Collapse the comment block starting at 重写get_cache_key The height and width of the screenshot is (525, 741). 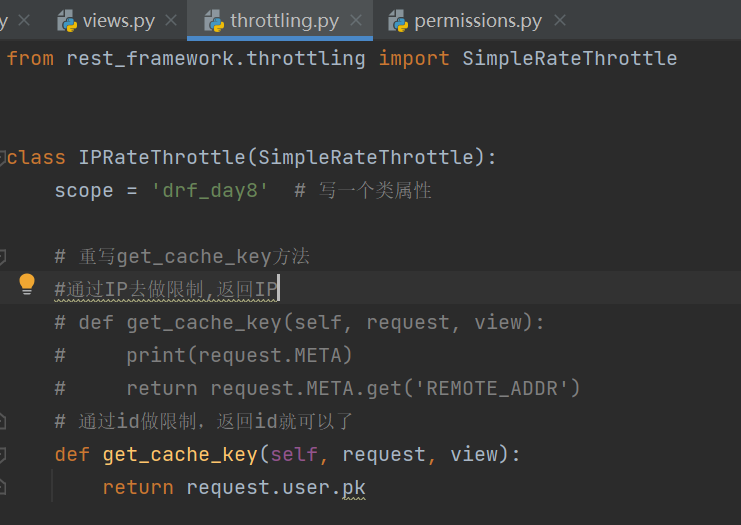(x=3, y=256)
